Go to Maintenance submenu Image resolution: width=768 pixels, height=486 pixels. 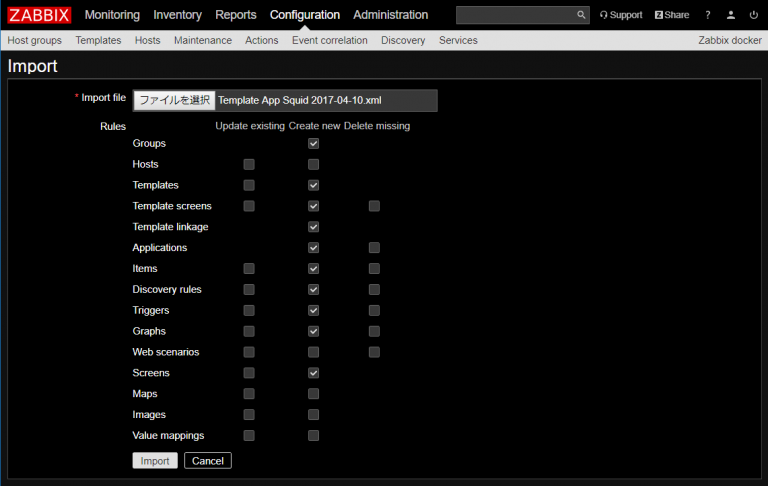coord(203,41)
